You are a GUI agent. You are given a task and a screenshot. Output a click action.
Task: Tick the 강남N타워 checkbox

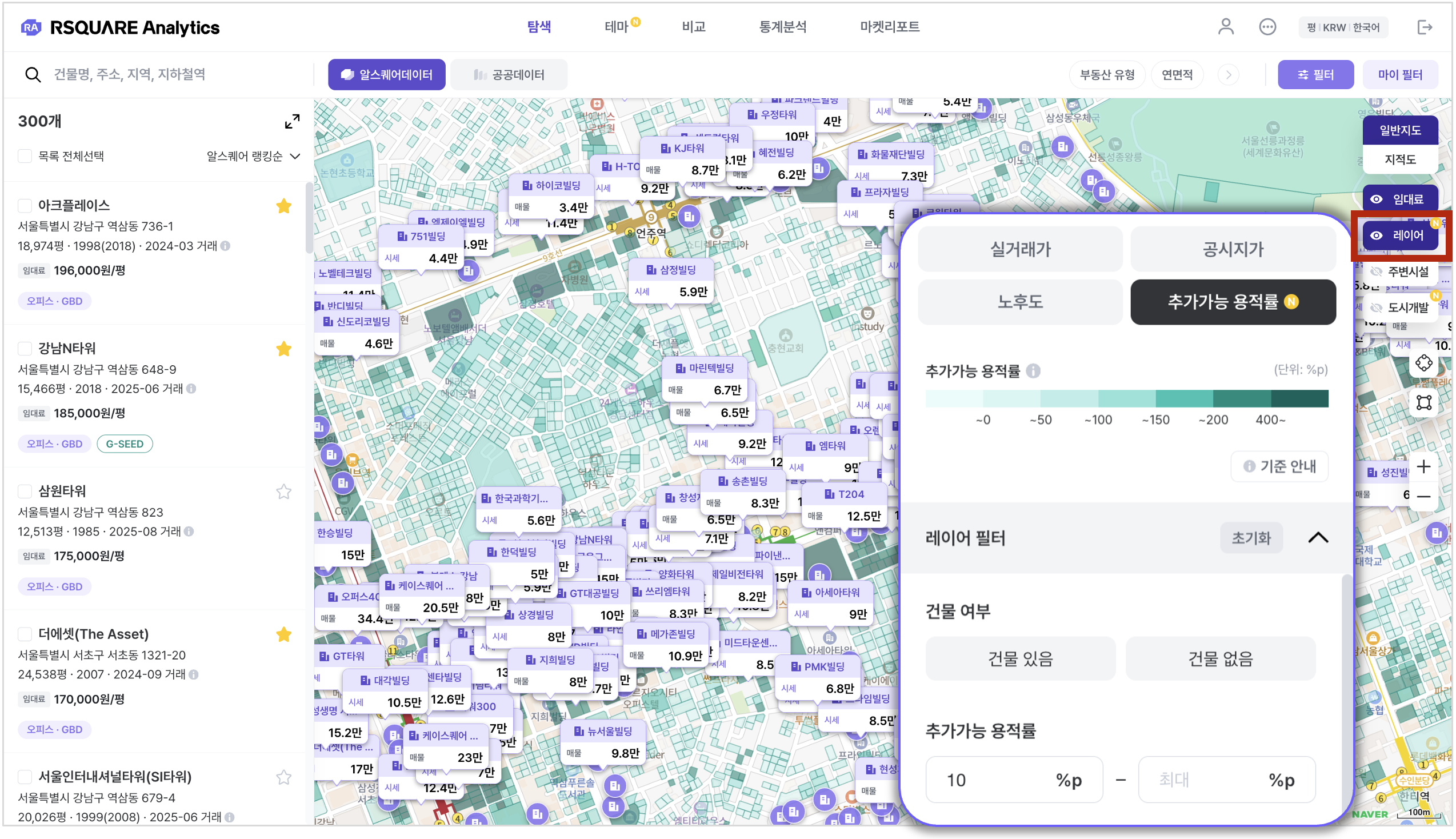[x=25, y=348]
